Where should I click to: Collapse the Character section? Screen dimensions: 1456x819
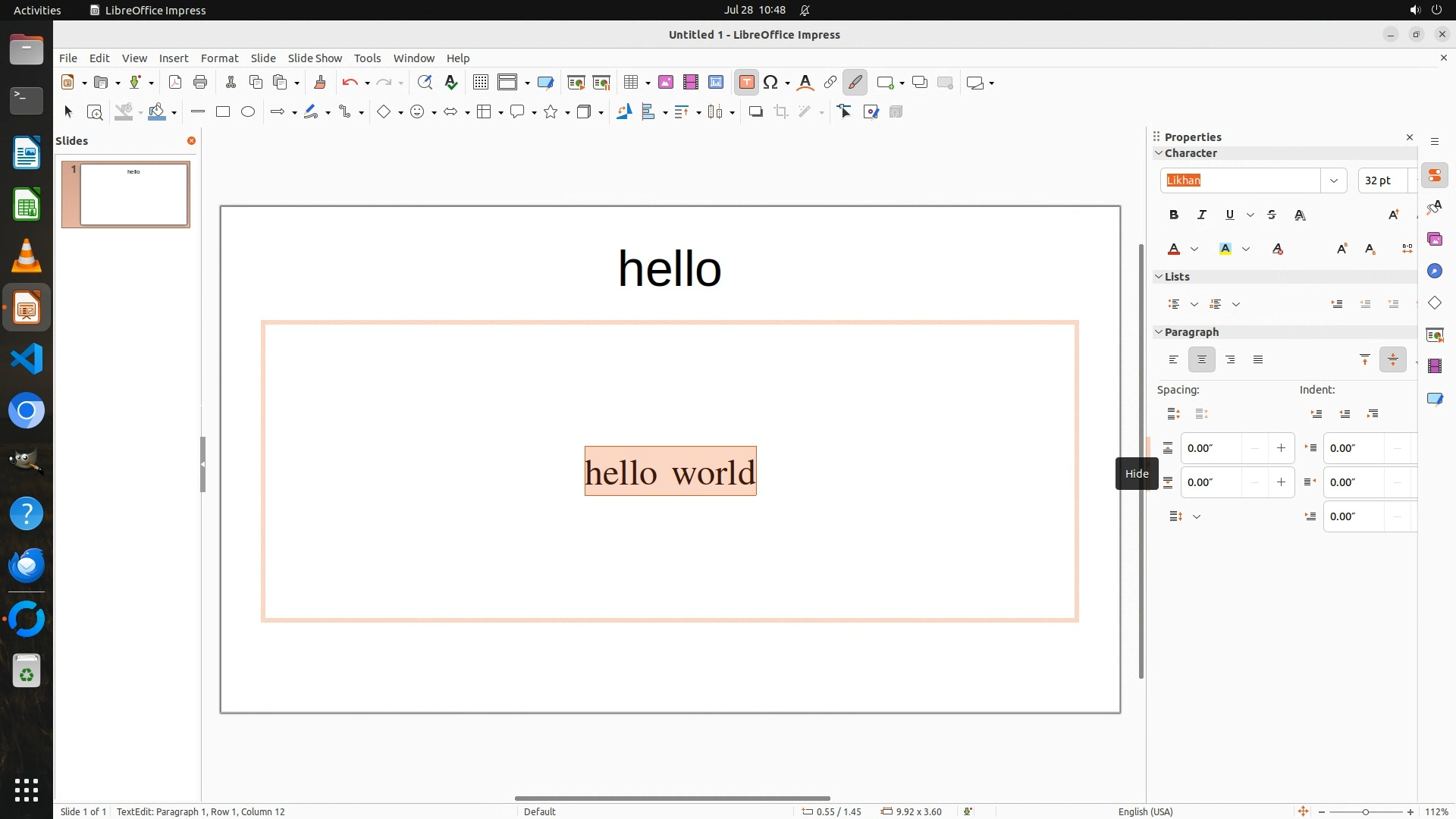click(1159, 153)
